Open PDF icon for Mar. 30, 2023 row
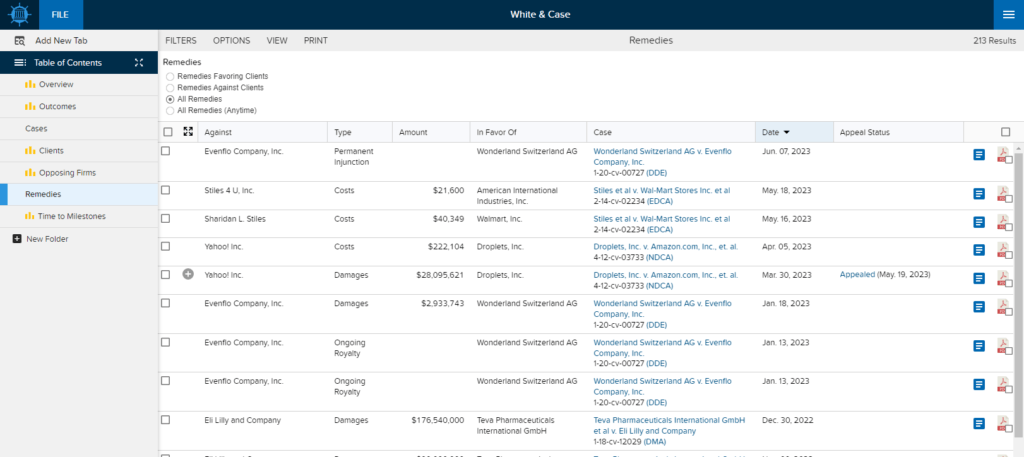The height and width of the screenshot is (457, 1024). click(x=1002, y=278)
